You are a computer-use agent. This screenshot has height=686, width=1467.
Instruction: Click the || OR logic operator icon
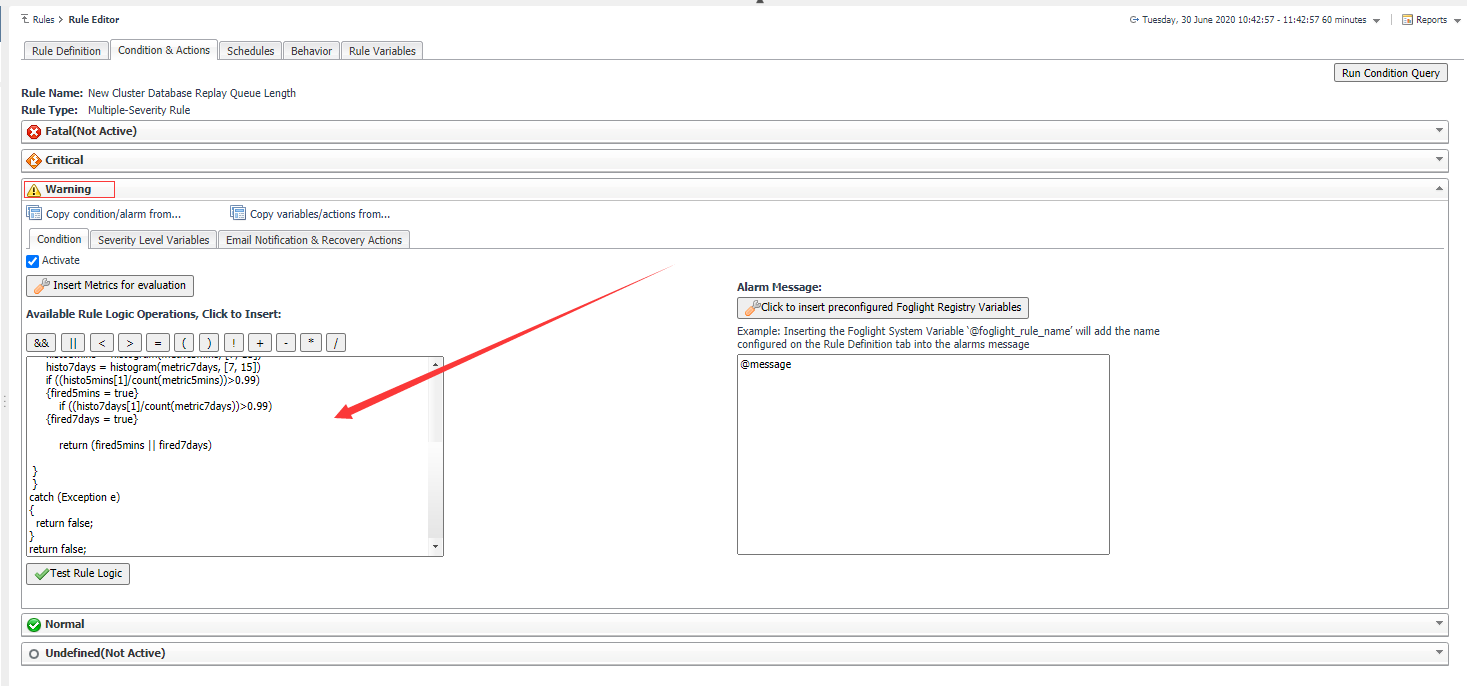tap(72, 342)
